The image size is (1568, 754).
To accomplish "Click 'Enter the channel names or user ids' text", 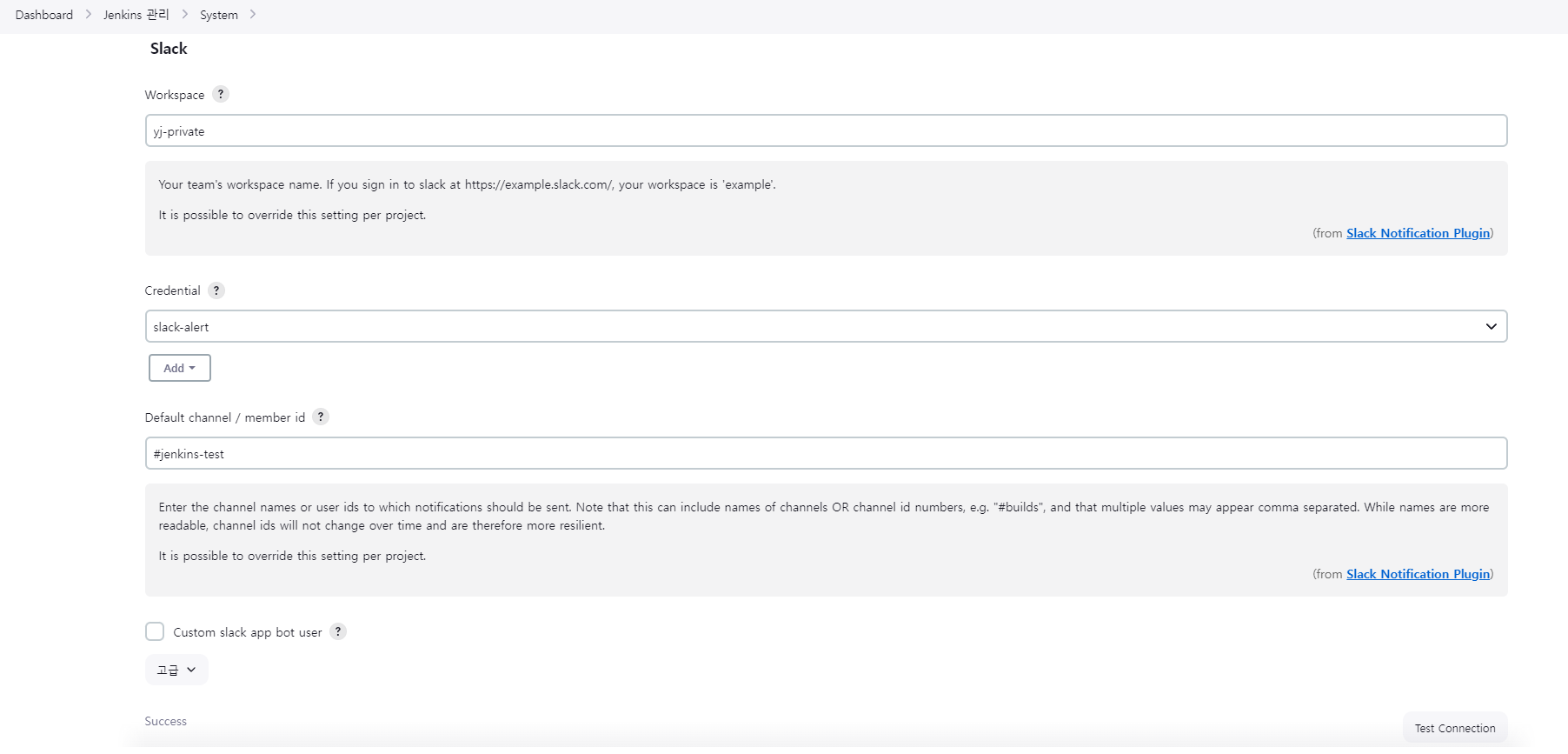I will click(823, 516).
